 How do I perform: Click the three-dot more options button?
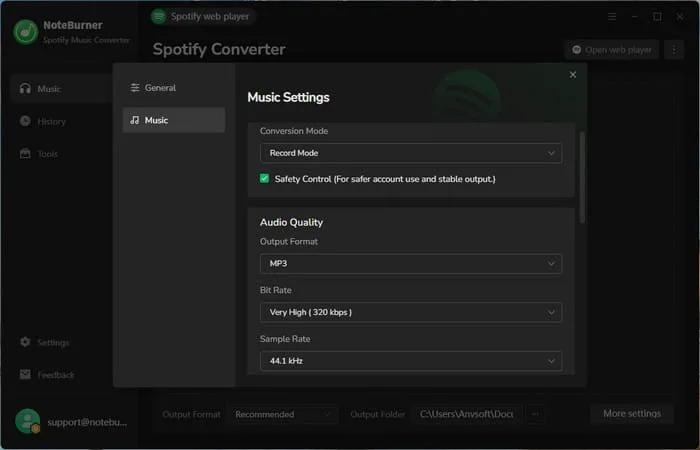[674, 50]
